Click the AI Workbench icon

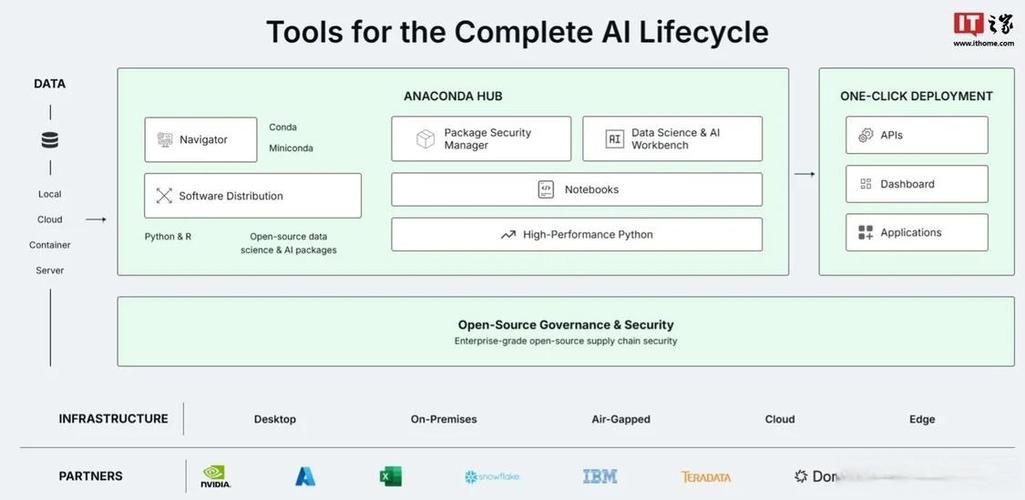614,139
